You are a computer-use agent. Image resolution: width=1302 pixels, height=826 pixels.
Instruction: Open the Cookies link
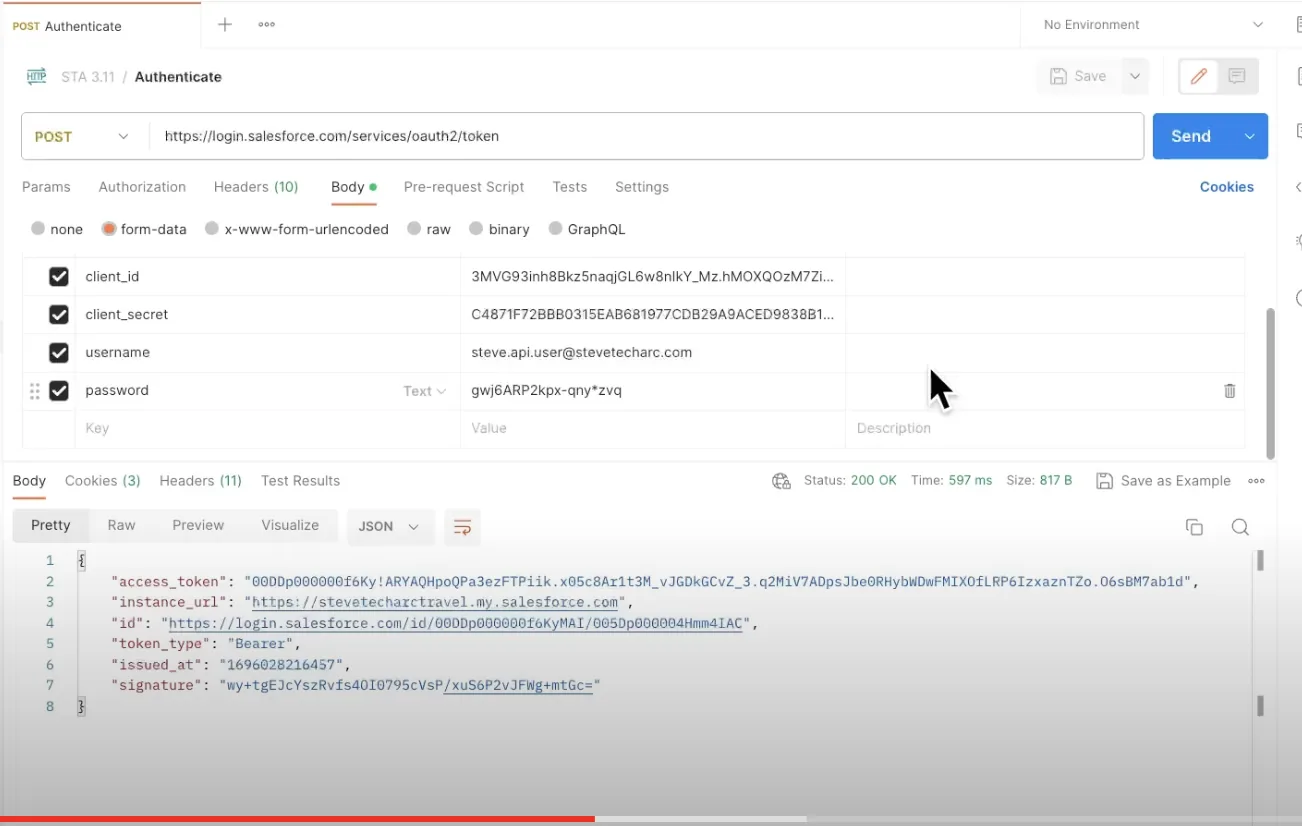(1227, 187)
